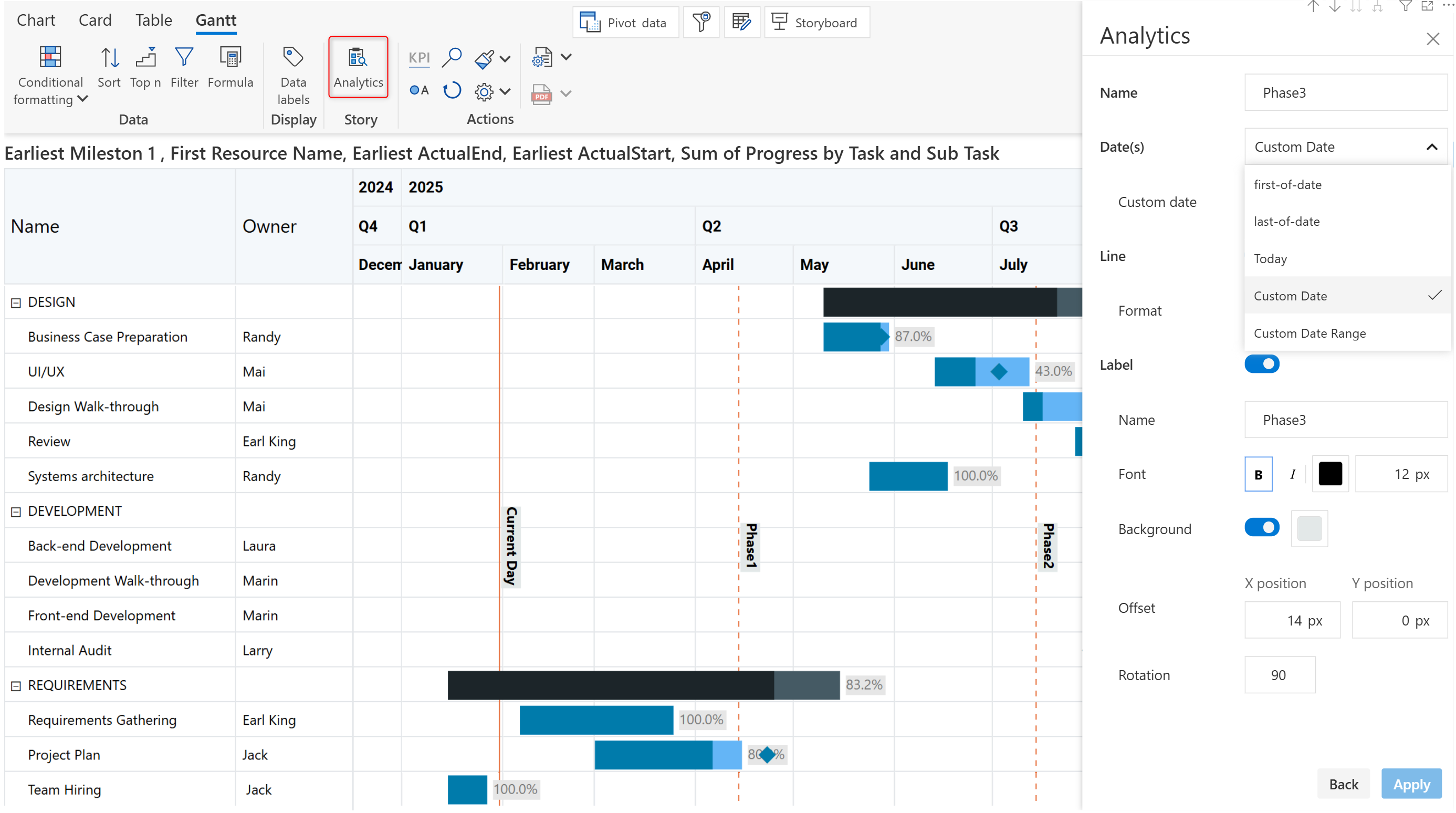Collapse the REQUIREMENTS task group
This screenshot has height=813, width=1456.
16,686
